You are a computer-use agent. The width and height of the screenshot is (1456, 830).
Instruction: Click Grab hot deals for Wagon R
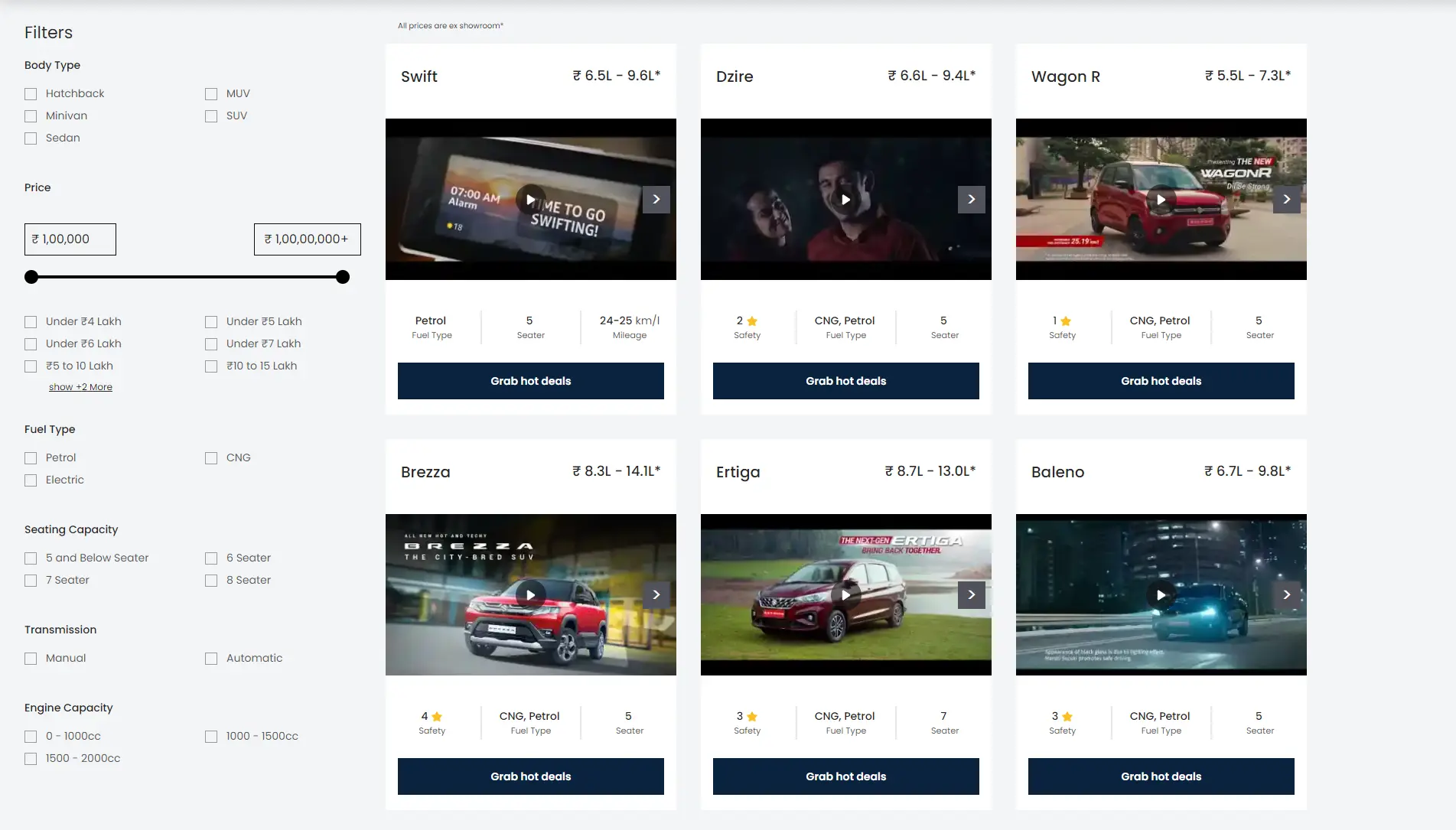[x=1161, y=381]
